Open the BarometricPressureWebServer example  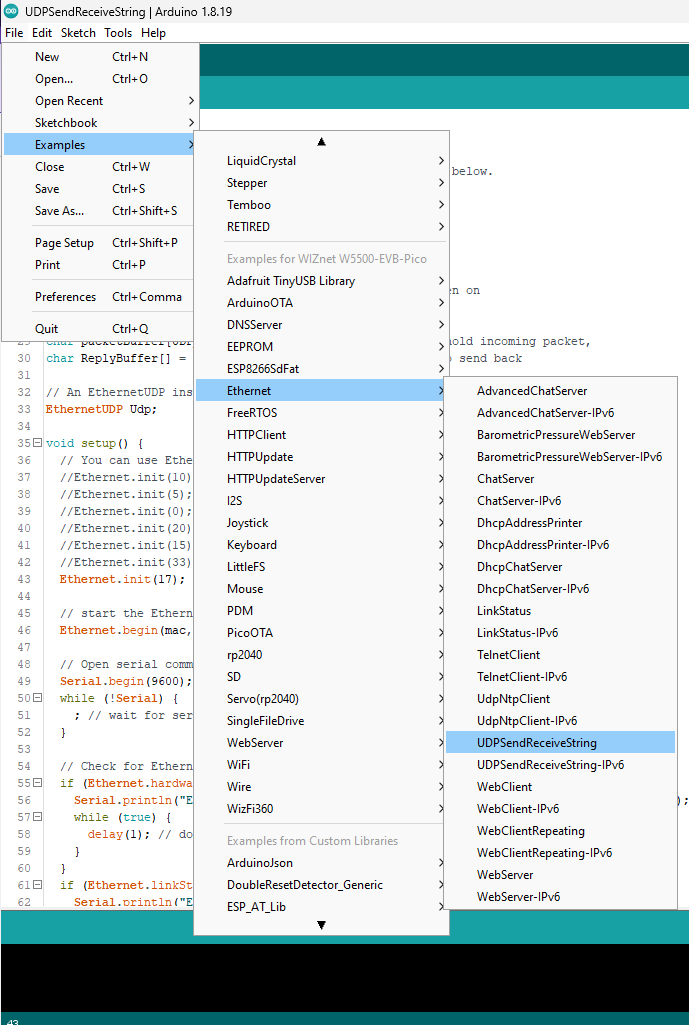pos(560,435)
